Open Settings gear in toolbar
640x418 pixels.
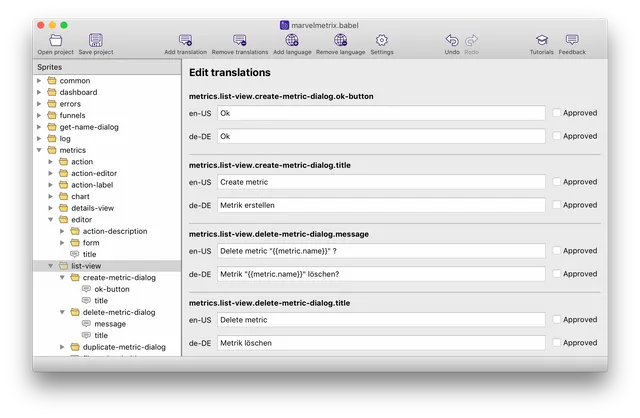pyautogui.click(x=382, y=40)
